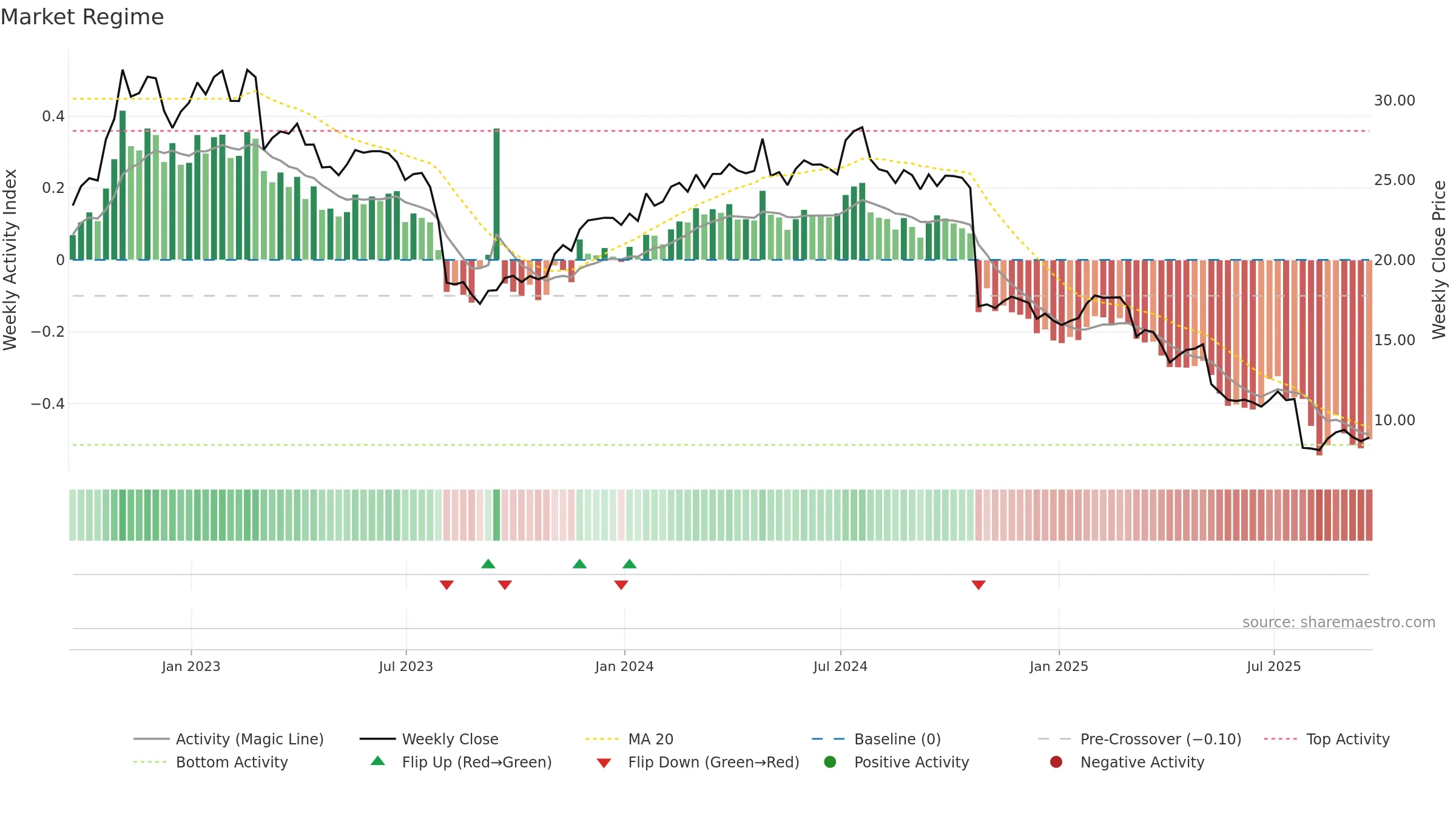Click the Jul 2023 x-axis label
Image resolution: width=1456 pixels, height=819 pixels.
[406, 666]
